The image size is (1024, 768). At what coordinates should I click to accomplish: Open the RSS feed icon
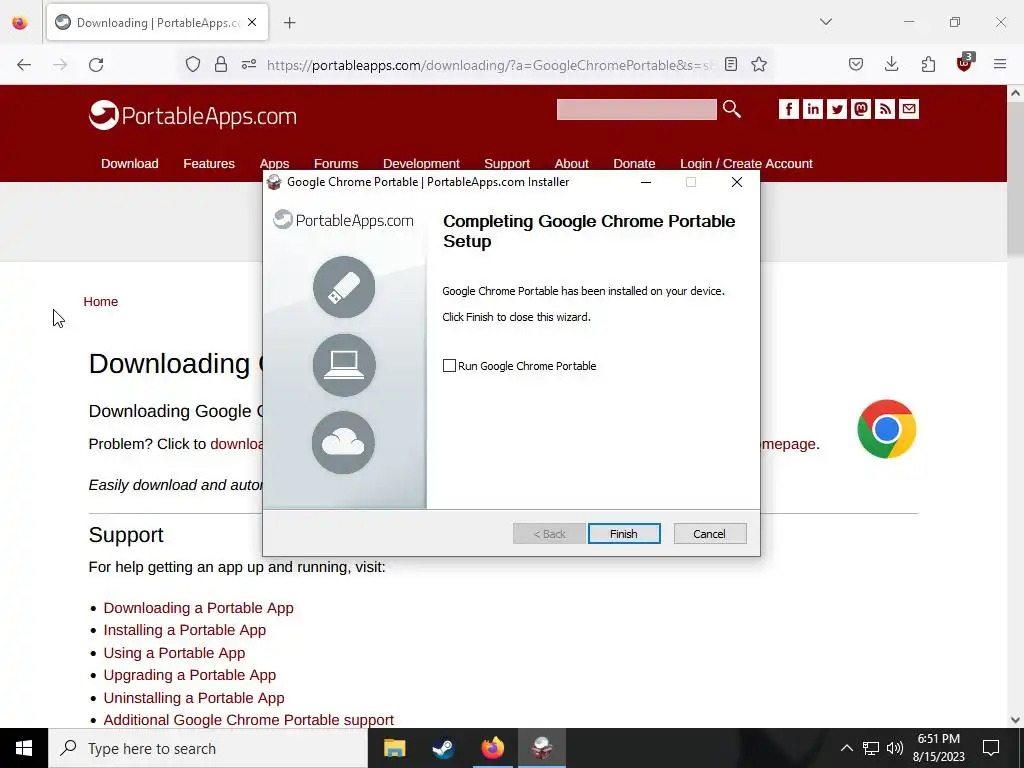point(885,109)
